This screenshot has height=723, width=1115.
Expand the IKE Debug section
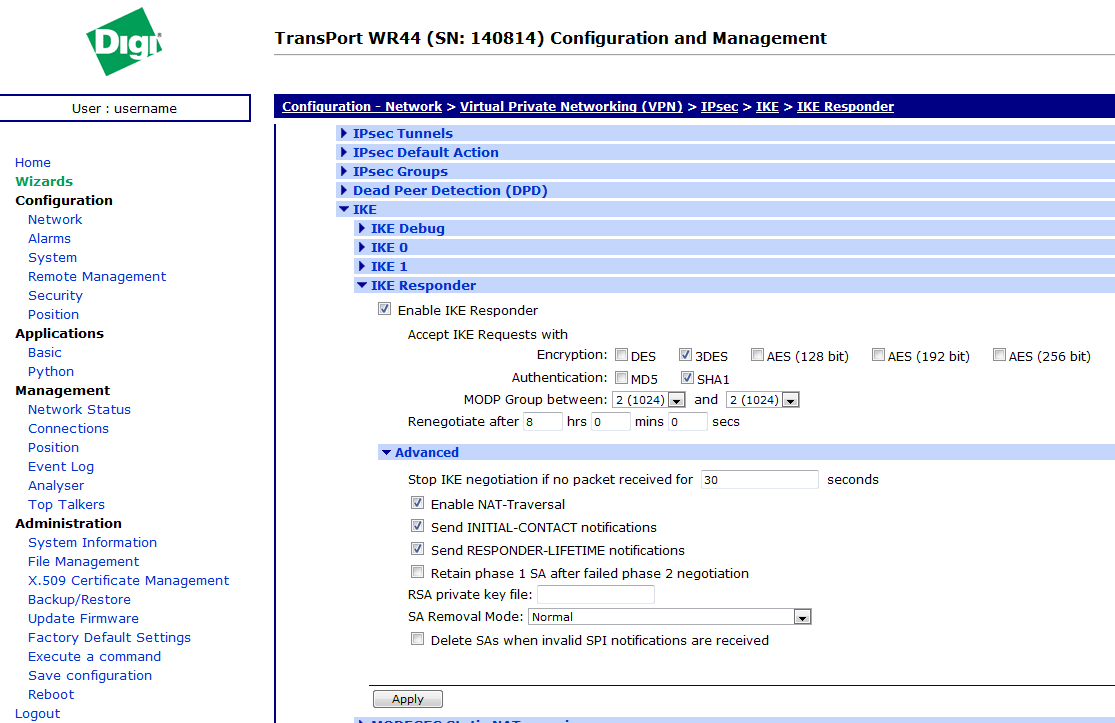click(407, 228)
